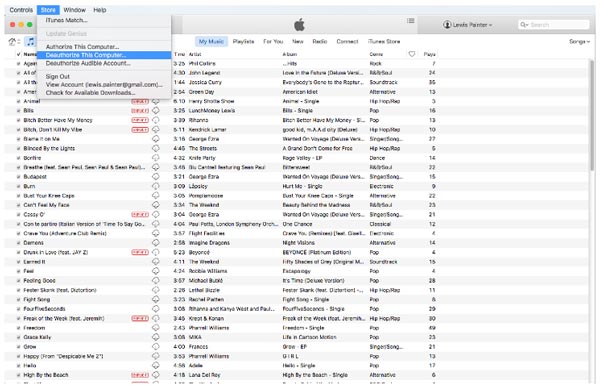This screenshot has width=600, height=391.
Task: Switch to iTunes Store tab
Action: click(384, 41)
